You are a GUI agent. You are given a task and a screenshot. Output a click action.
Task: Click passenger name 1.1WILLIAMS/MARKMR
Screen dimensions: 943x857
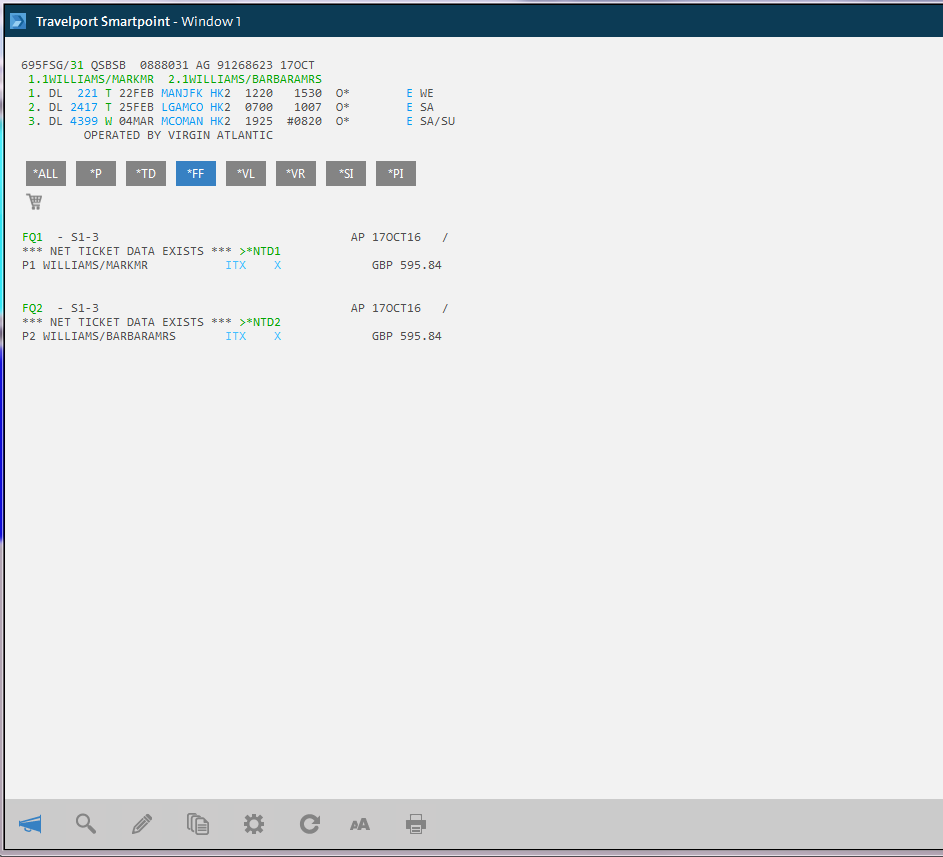(91, 79)
